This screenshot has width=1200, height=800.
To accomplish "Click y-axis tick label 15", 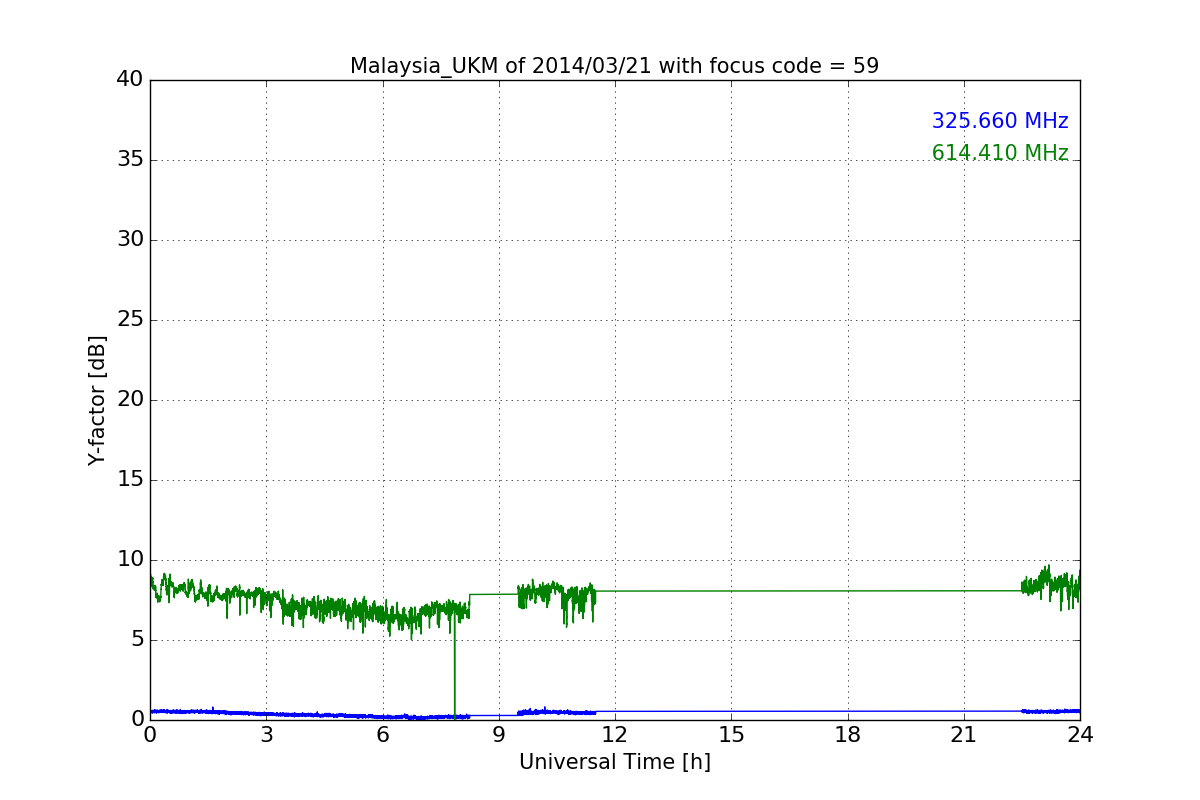I will click(130, 480).
